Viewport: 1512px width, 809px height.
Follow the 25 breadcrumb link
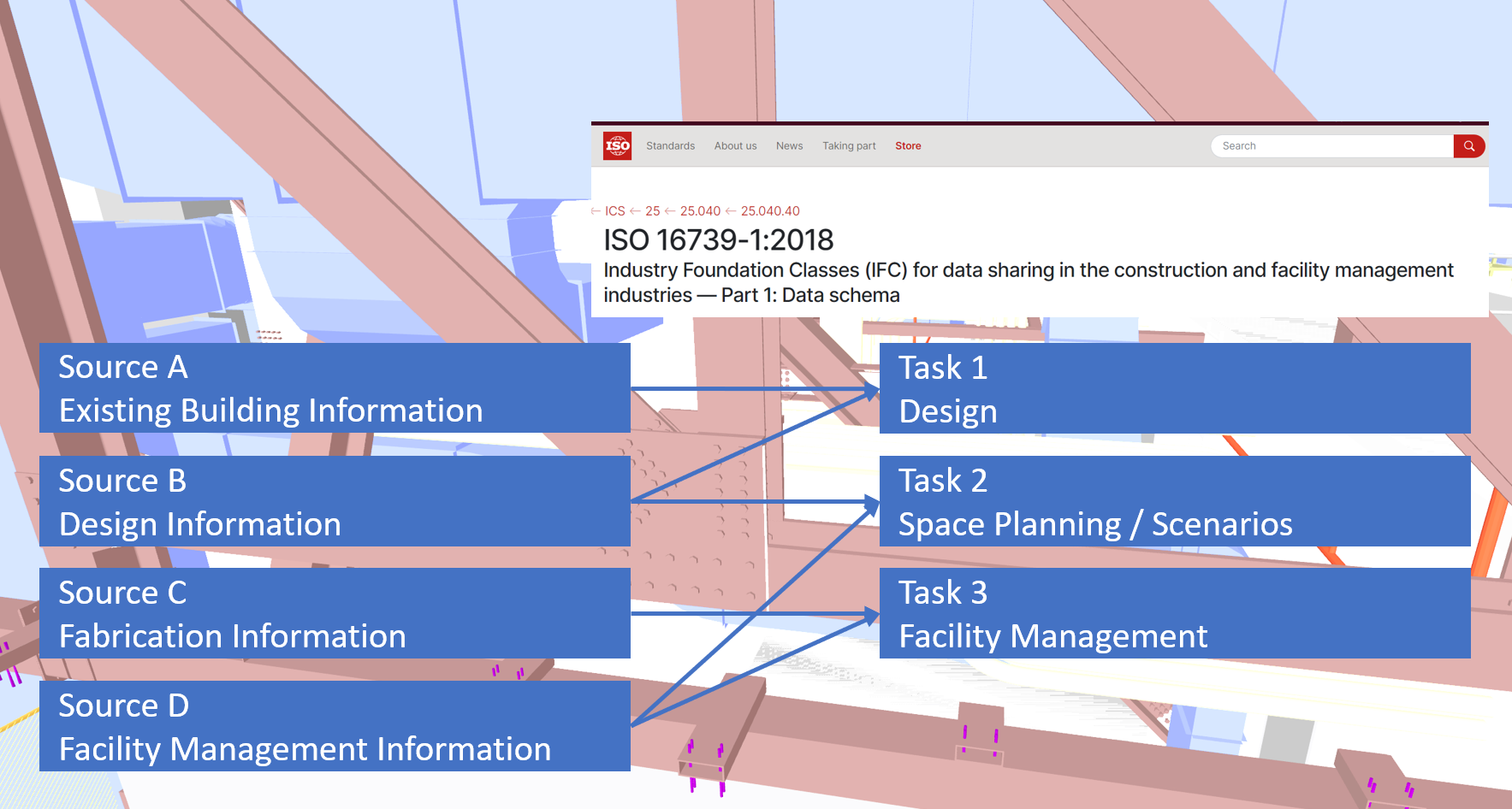pyautogui.click(x=653, y=211)
